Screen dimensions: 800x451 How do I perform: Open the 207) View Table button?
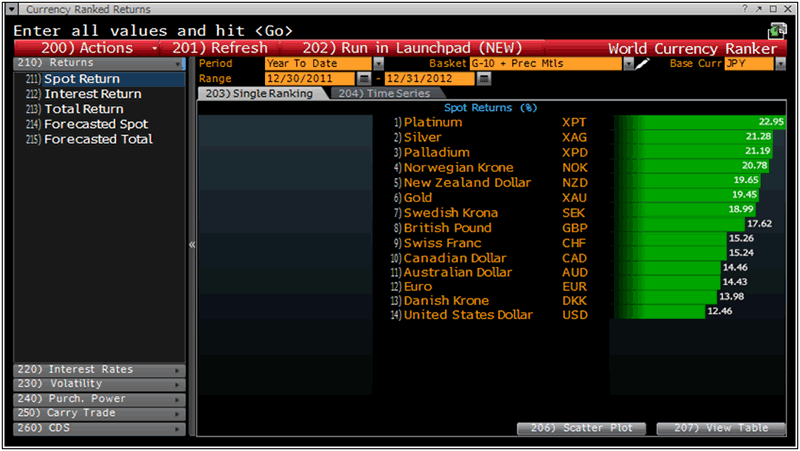click(721, 428)
